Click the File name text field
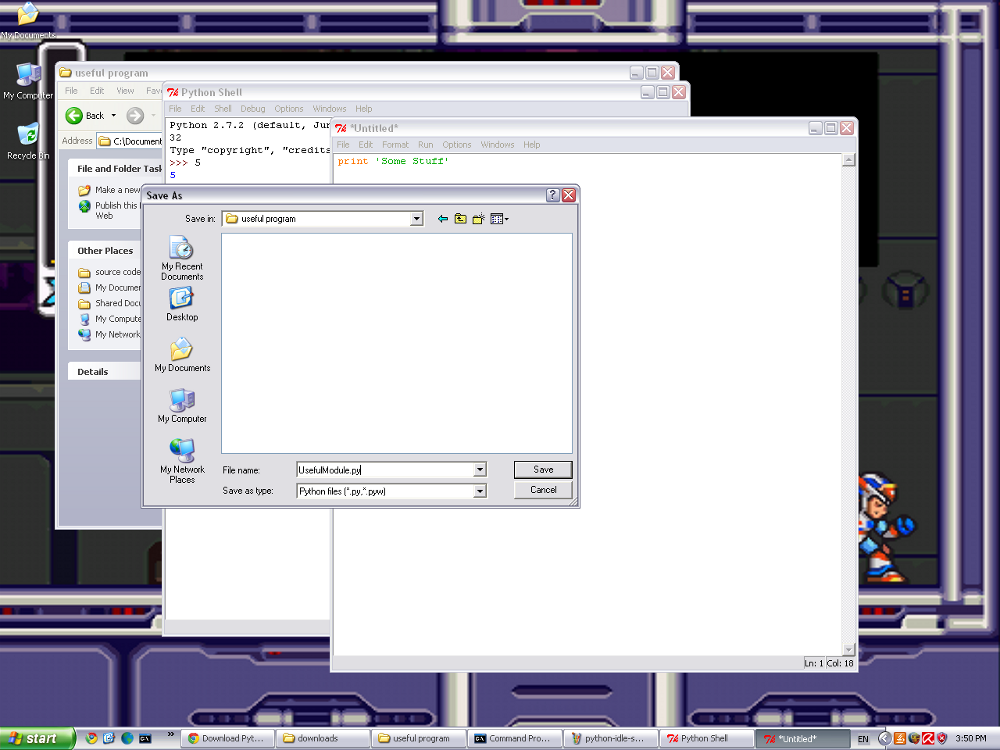The width and height of the screenshot is (1000, 750). click(x=385, y=470)
